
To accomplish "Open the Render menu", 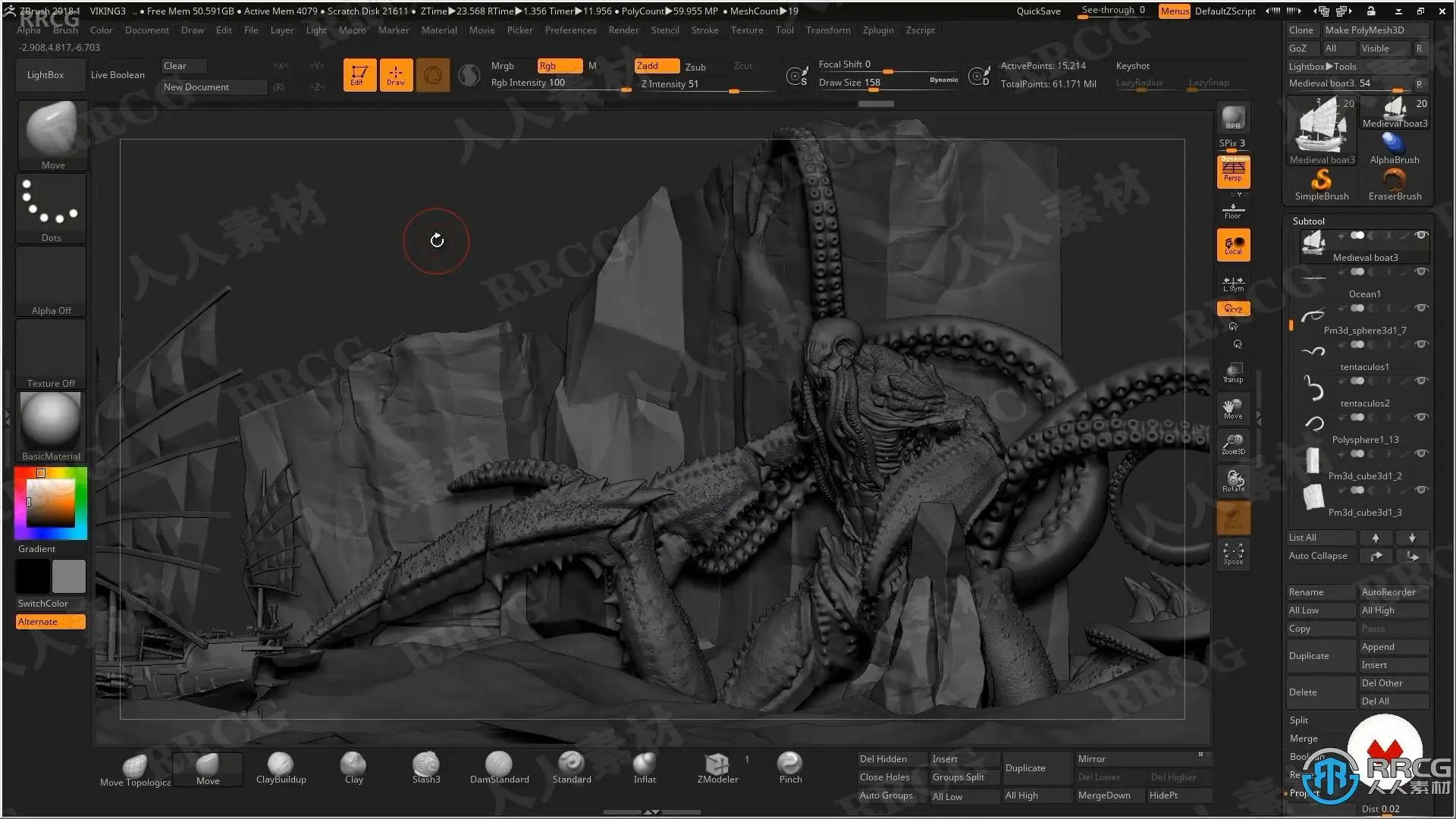I will pos(623,30).
